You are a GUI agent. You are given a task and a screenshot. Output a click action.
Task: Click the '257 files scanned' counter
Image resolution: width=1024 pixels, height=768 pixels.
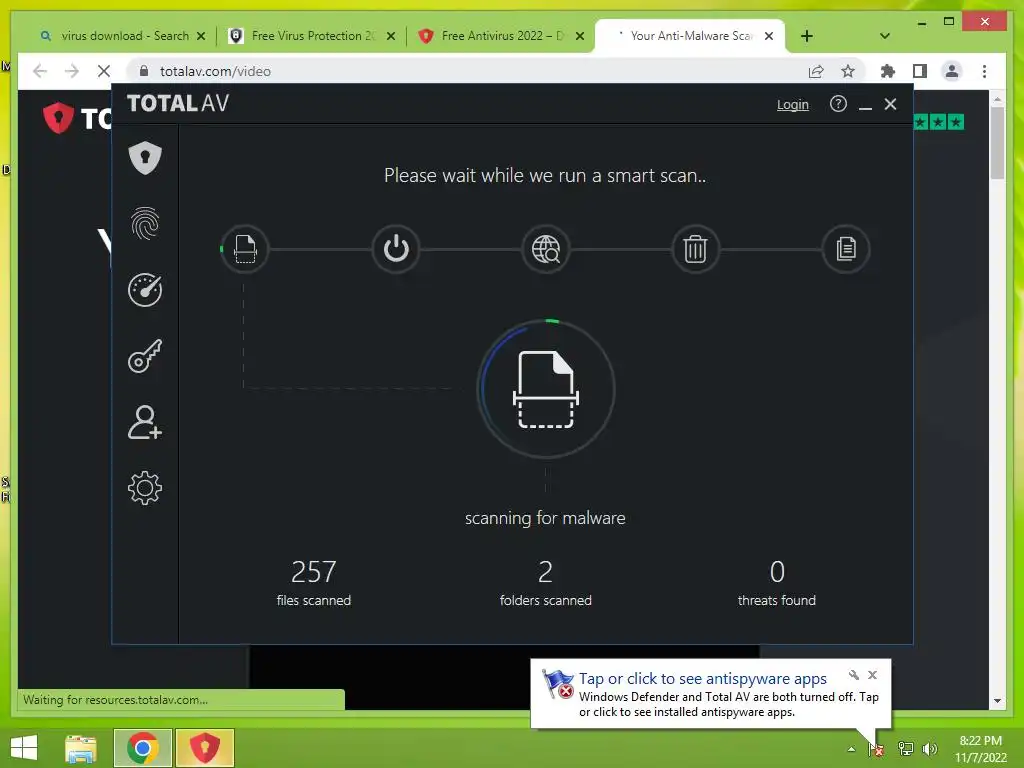313,583
